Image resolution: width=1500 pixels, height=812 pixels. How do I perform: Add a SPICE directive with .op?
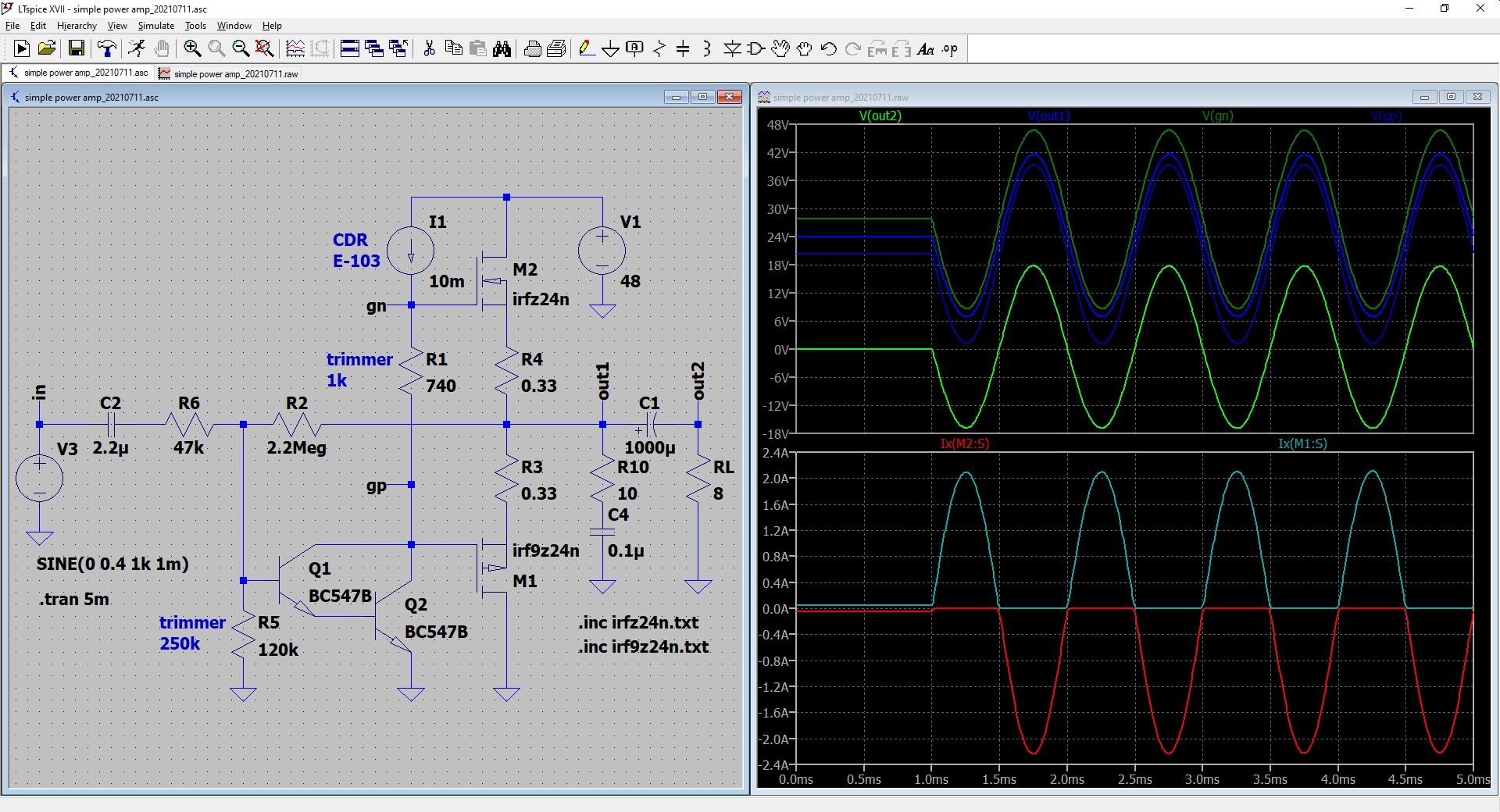[950, 49]
